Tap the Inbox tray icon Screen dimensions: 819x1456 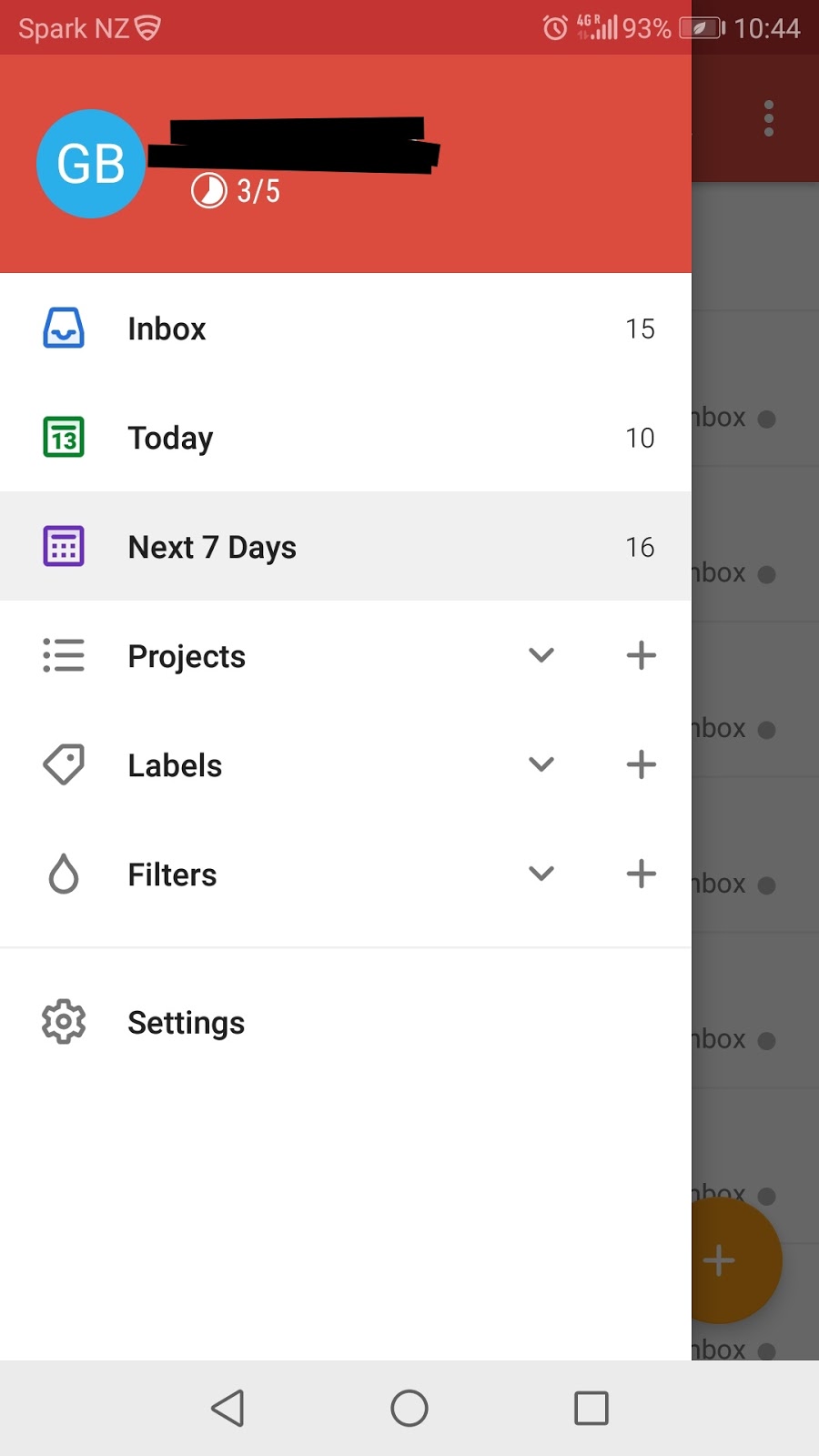click(64, 328)
